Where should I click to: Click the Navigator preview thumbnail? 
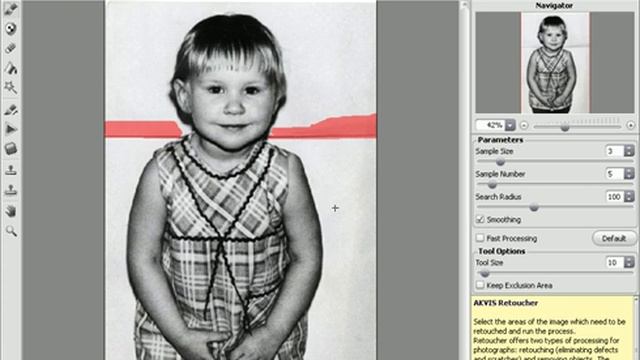[555, 62]
